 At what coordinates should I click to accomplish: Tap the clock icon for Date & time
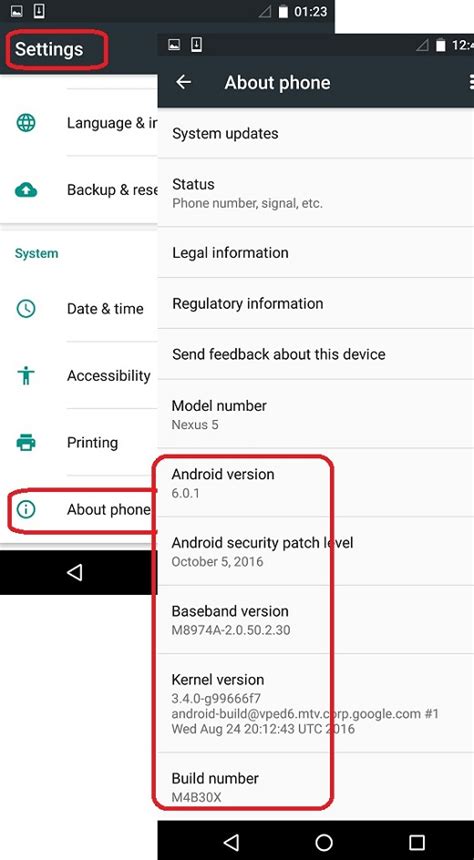click(26, 309)
